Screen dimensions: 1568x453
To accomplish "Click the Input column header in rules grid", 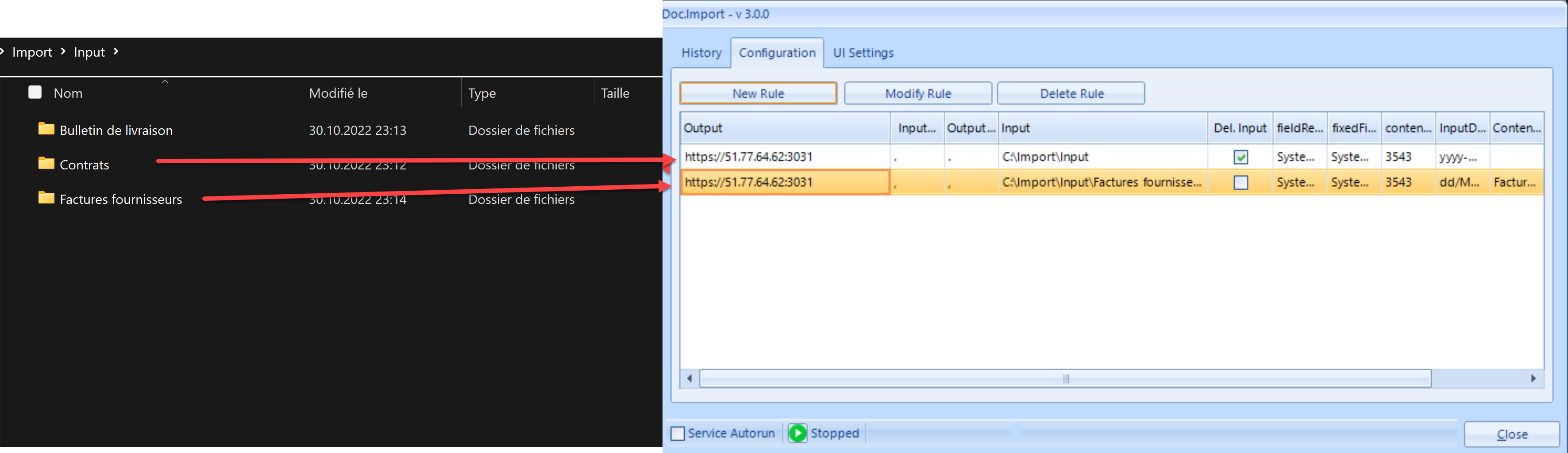I will pos(1102,128).
